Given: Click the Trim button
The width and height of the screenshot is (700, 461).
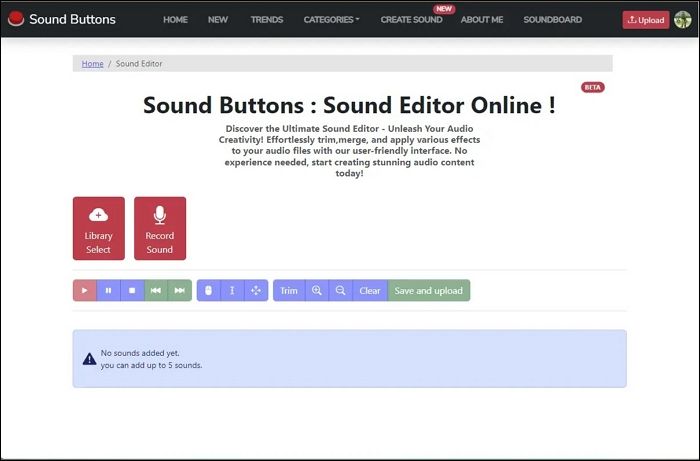Looking at the screenshot, I should point(289,291).
